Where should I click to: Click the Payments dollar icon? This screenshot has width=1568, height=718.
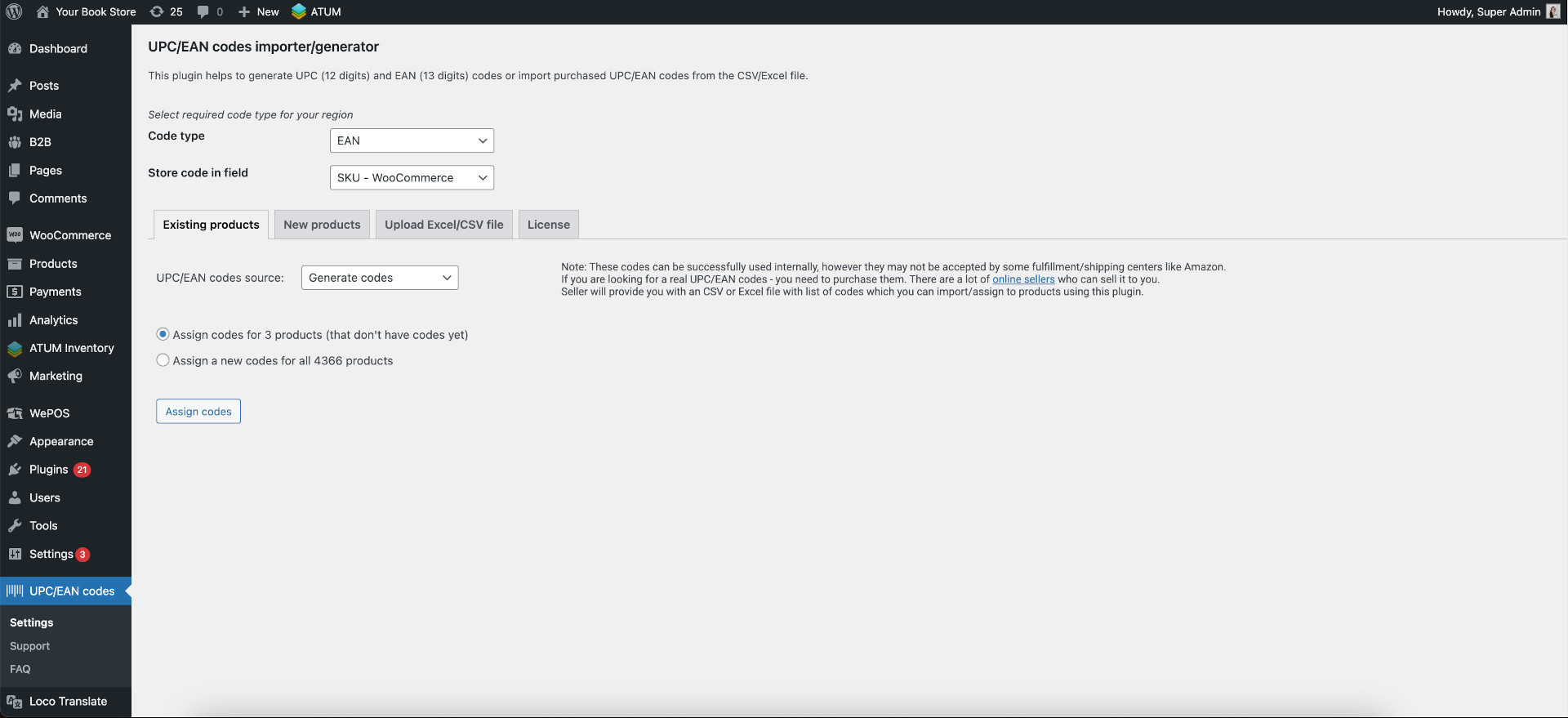pyautogui.click(x=15, y=292)
